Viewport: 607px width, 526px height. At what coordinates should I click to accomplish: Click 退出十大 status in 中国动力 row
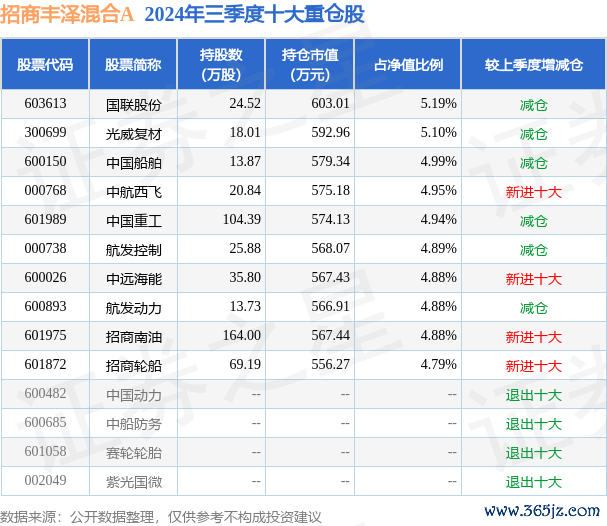533,395
